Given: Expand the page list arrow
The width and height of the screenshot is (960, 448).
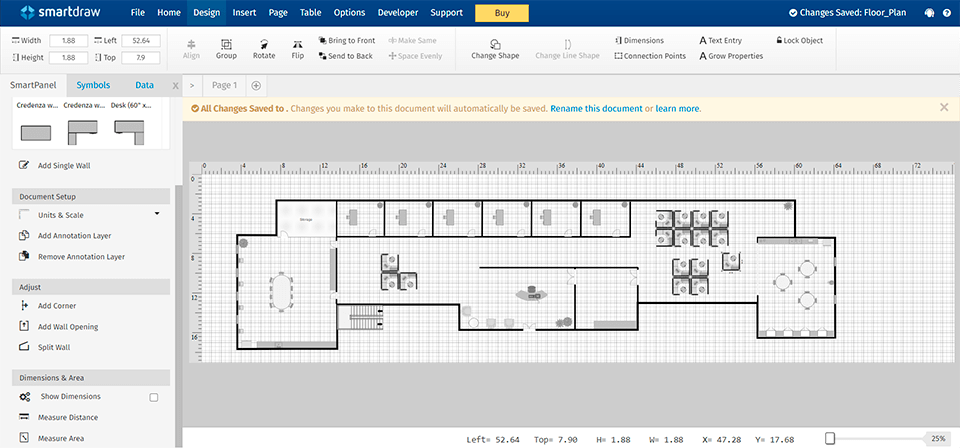Looking at the screenshot, I should point(192,86).
